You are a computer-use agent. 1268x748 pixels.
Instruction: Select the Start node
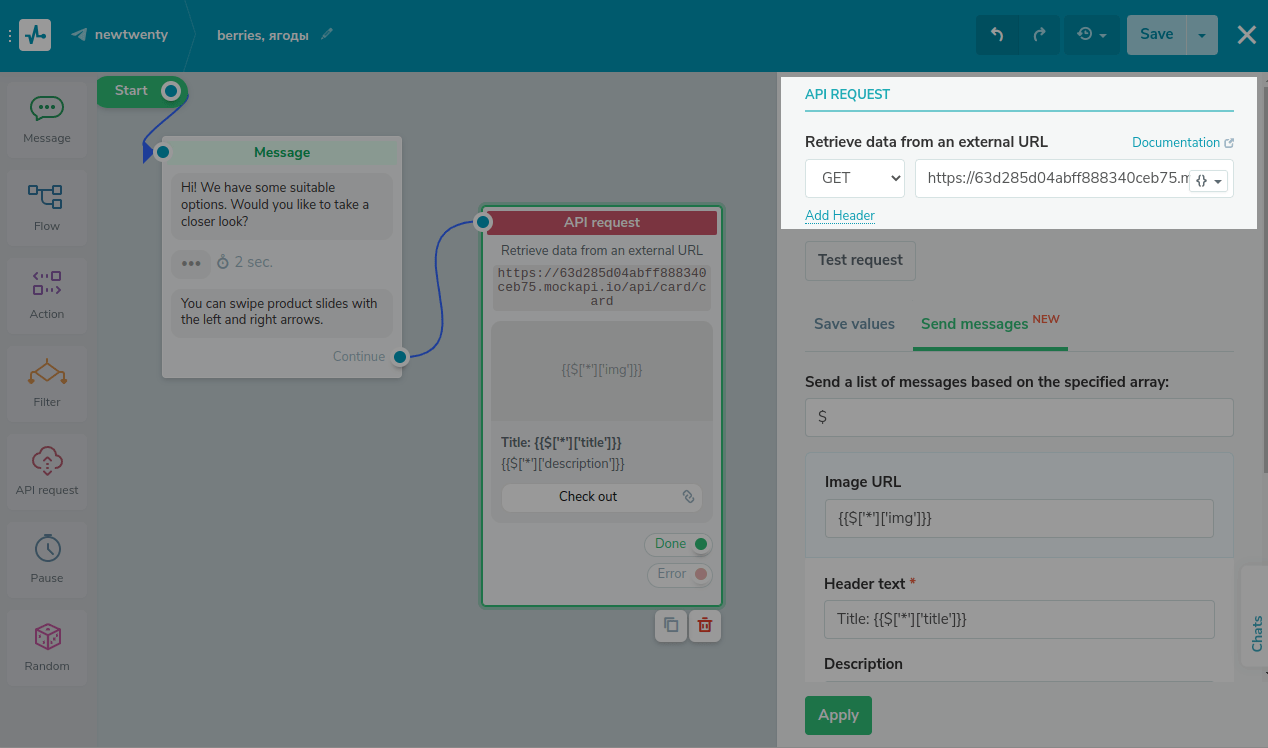[131, 91]
